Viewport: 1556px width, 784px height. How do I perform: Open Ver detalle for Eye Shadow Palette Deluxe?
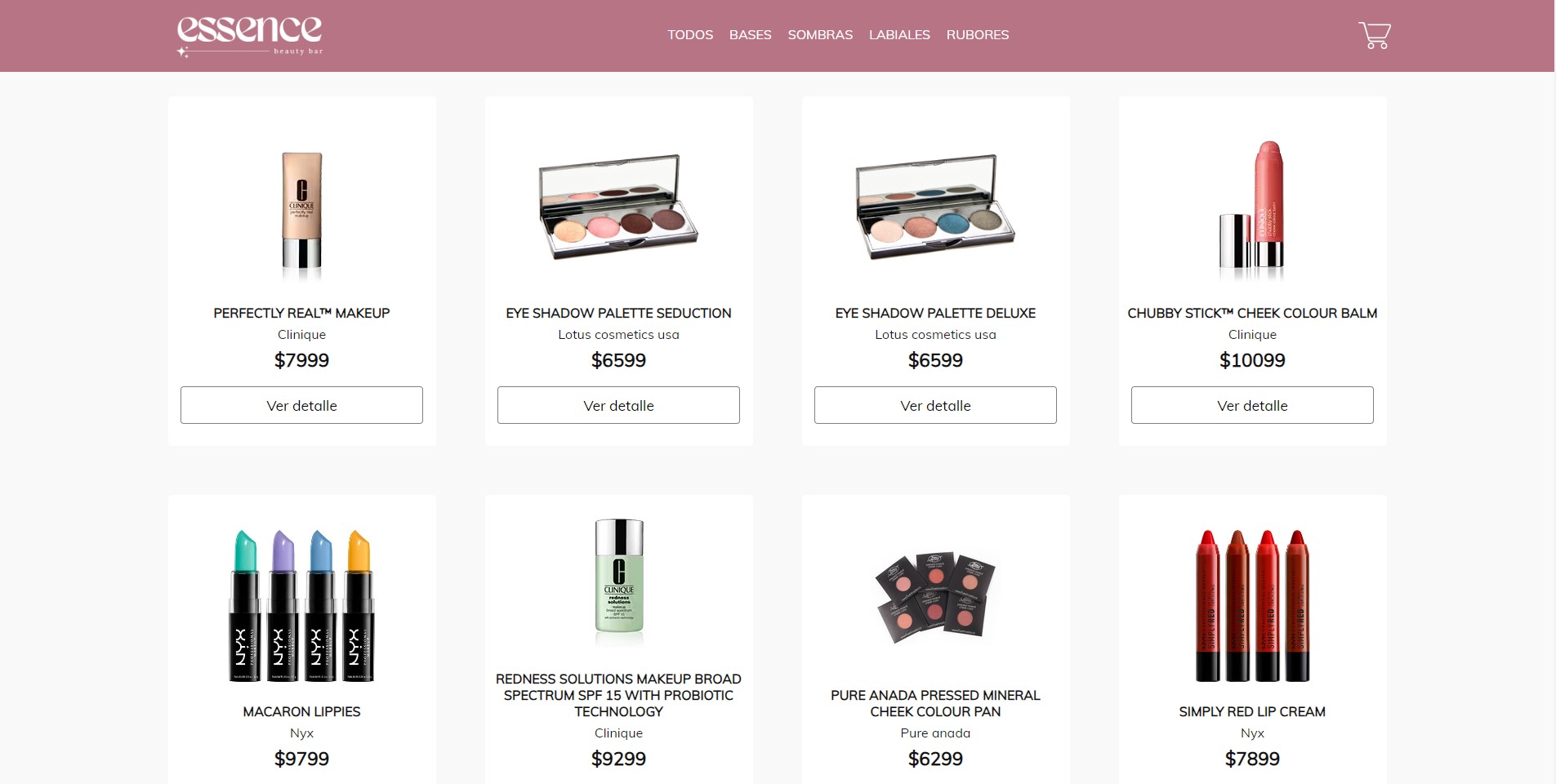pyautogui.click(x=935, y=405)
